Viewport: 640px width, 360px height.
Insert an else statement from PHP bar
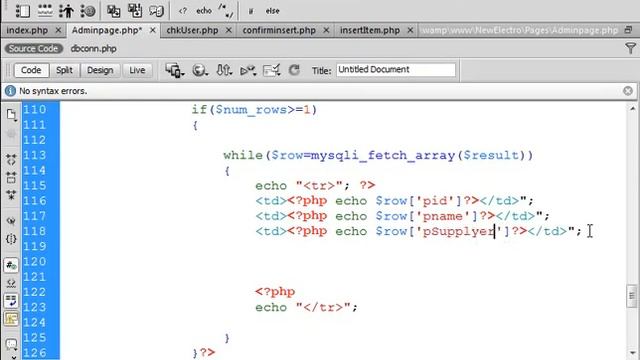272,11
